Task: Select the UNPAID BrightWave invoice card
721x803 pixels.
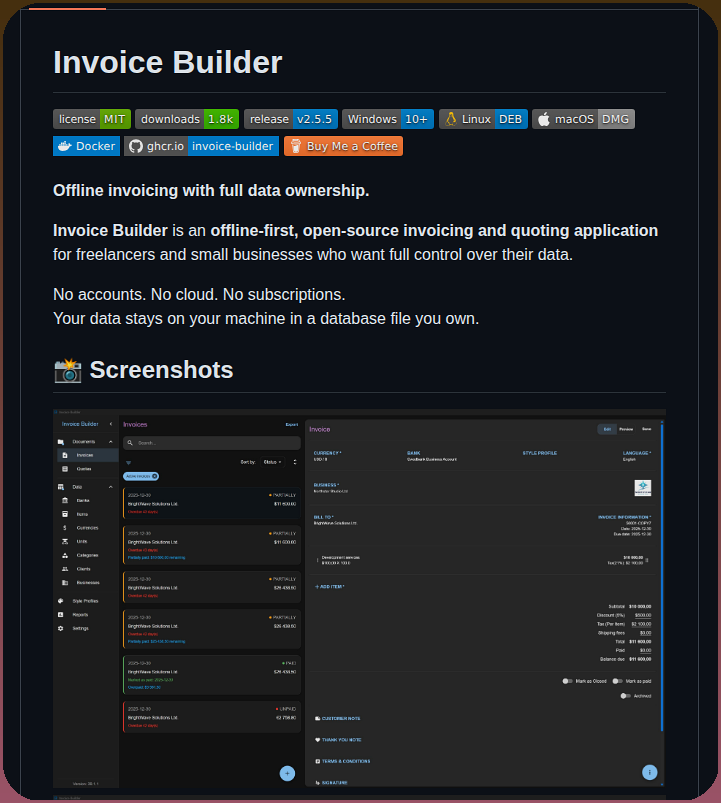Action: click(211, 717)
